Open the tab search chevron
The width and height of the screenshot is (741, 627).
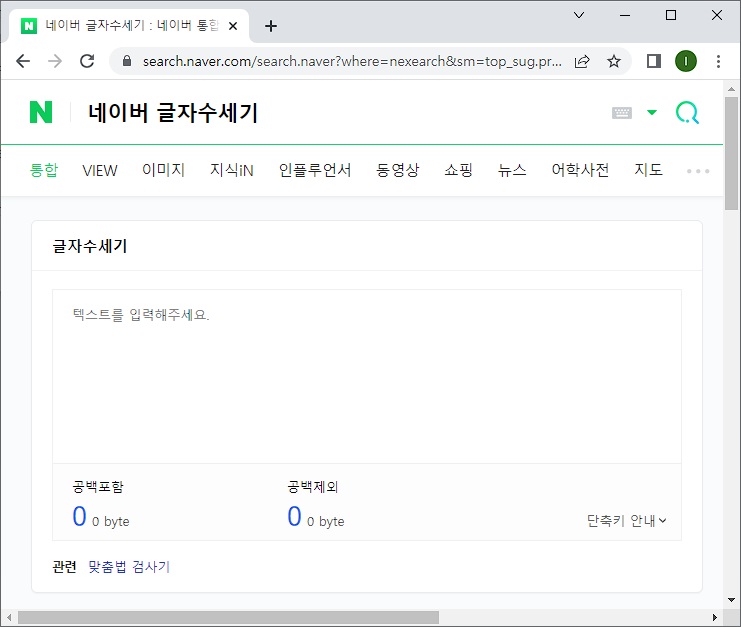579,15
